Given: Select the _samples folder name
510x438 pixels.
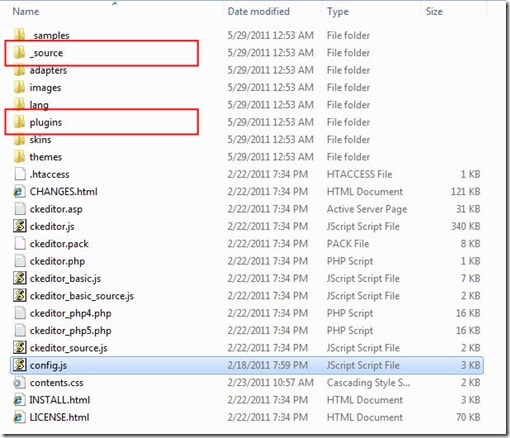Looking at the screenshot, I should 50,35.
